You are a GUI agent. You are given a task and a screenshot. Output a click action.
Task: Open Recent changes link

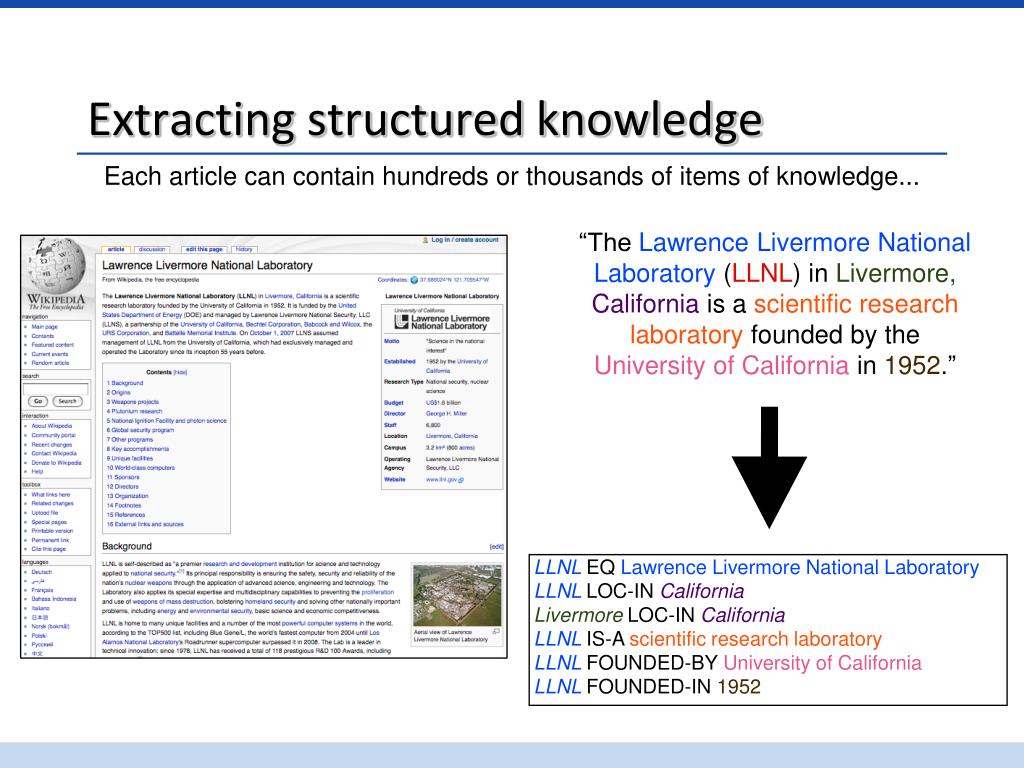(x=52, y=444)
